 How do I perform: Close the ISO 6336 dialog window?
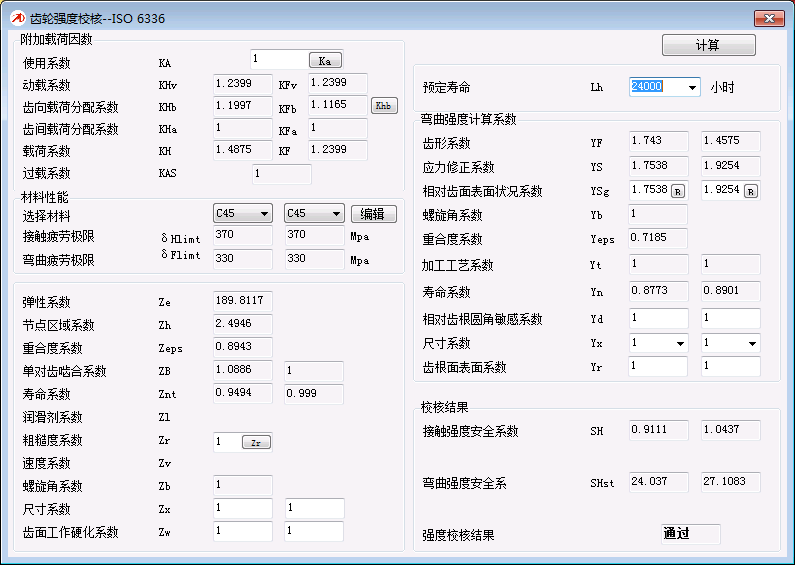pos(769,18)
